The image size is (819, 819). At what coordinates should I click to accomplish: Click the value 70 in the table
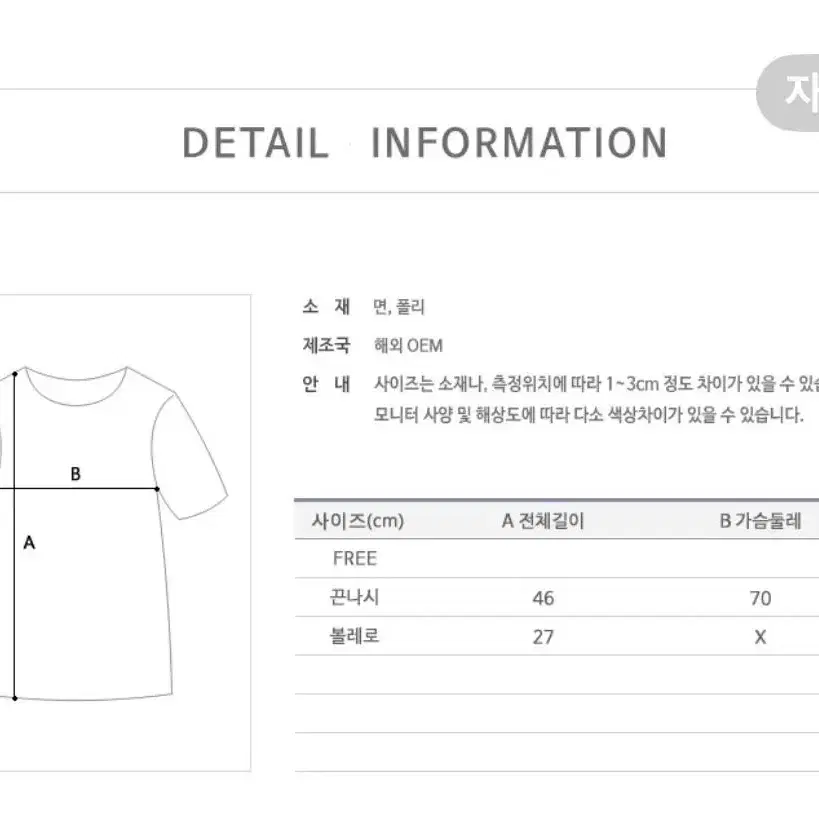coord(760,598)
